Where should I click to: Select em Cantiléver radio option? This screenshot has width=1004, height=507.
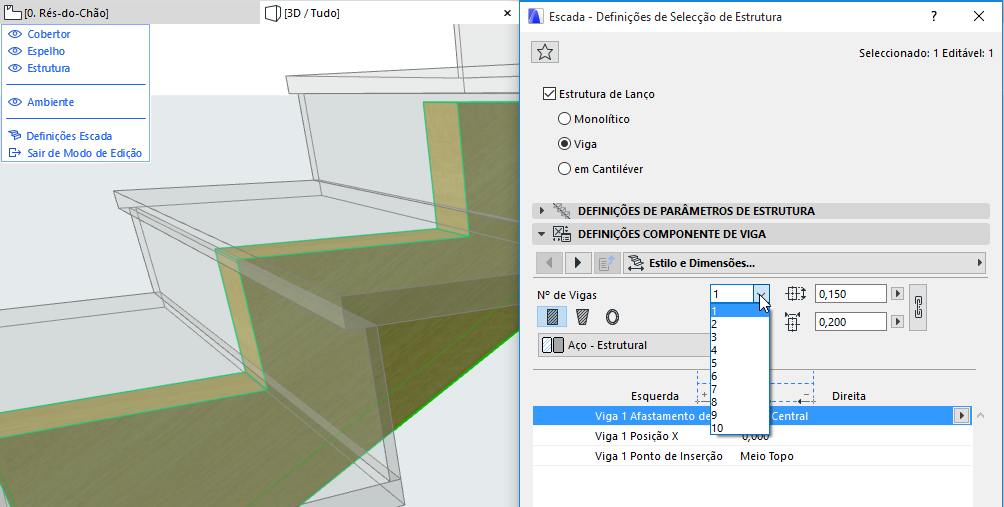[x=564, y=169]
